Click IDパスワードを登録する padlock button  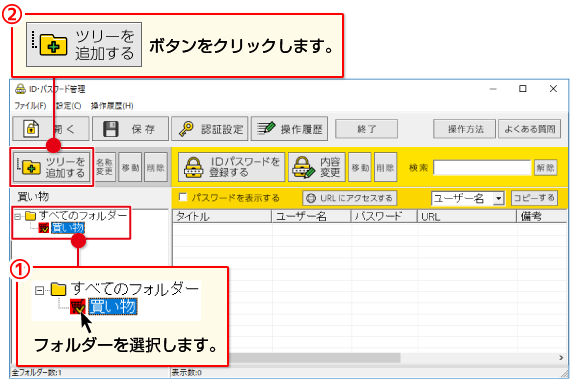click(231, 167)
